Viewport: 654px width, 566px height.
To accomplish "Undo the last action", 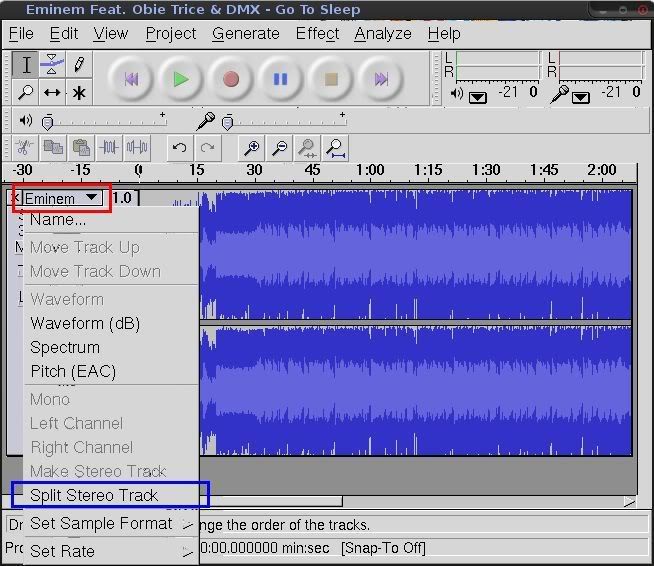I will 180,148.
